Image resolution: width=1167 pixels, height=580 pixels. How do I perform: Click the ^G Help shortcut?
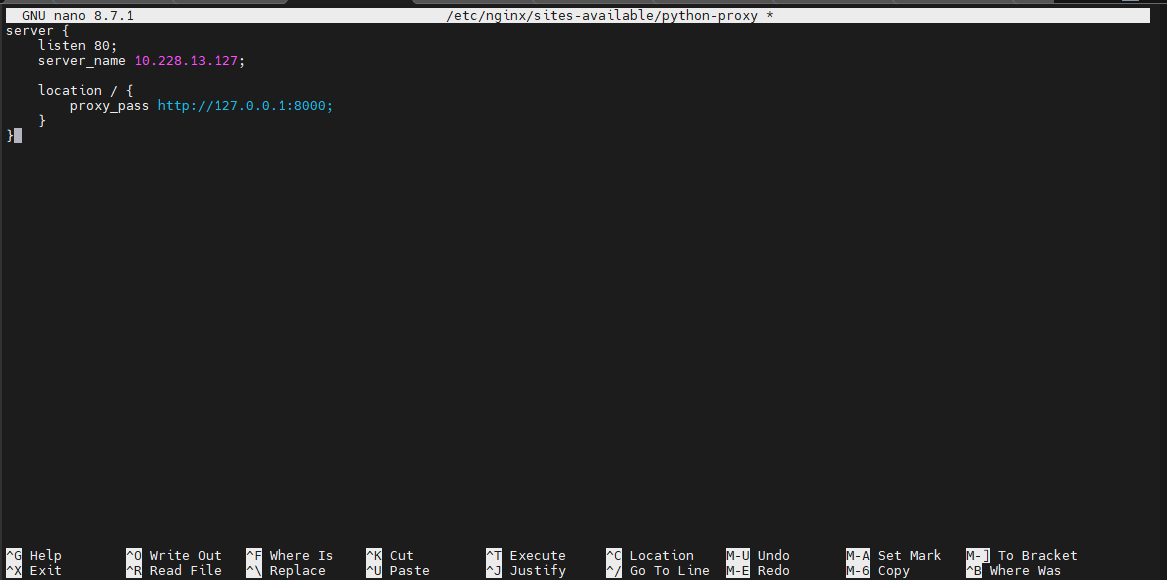(x=33, y=555)
